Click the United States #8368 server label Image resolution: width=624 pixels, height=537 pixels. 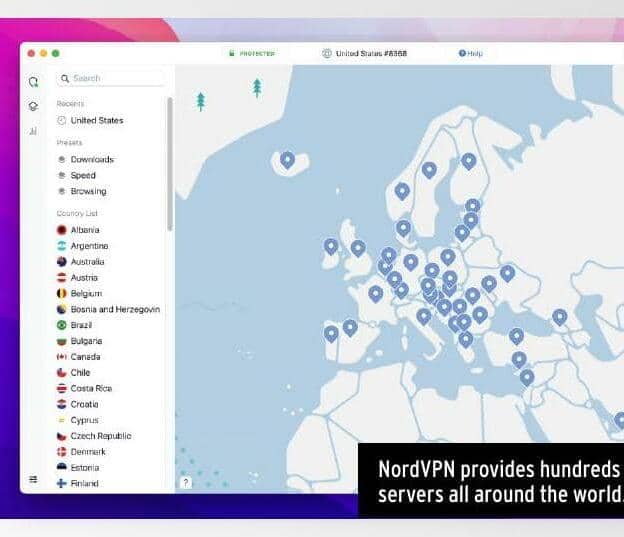point(365,53)
